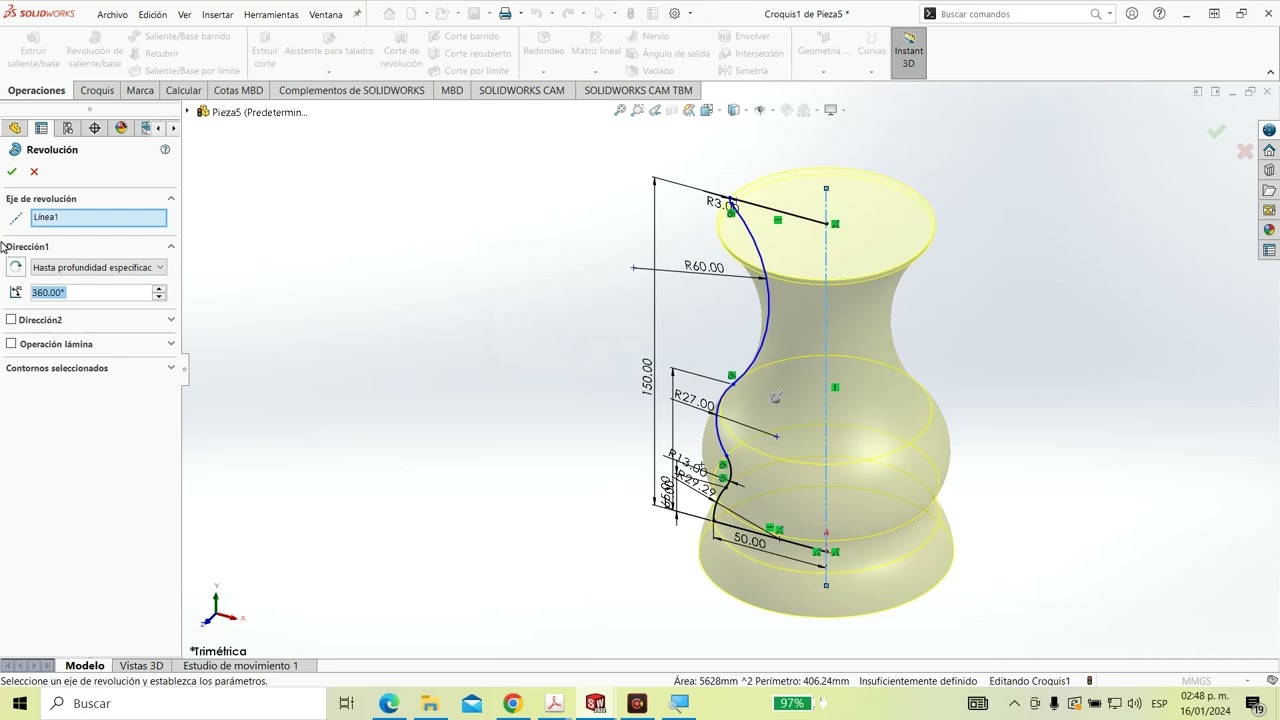Open Appearances sphere in task pane
1280x720 pixels.
click(x=1269, y=230)
